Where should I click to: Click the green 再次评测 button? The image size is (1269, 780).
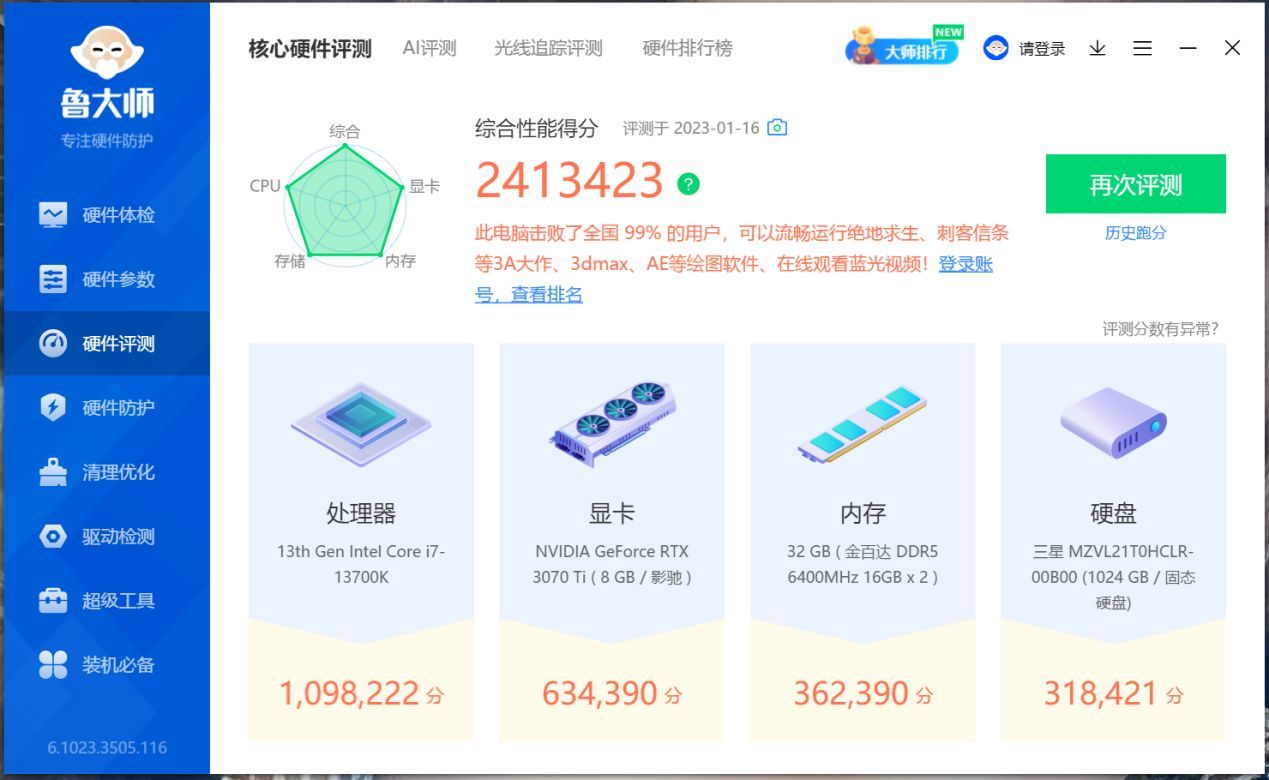click(x=1136, y=184)
